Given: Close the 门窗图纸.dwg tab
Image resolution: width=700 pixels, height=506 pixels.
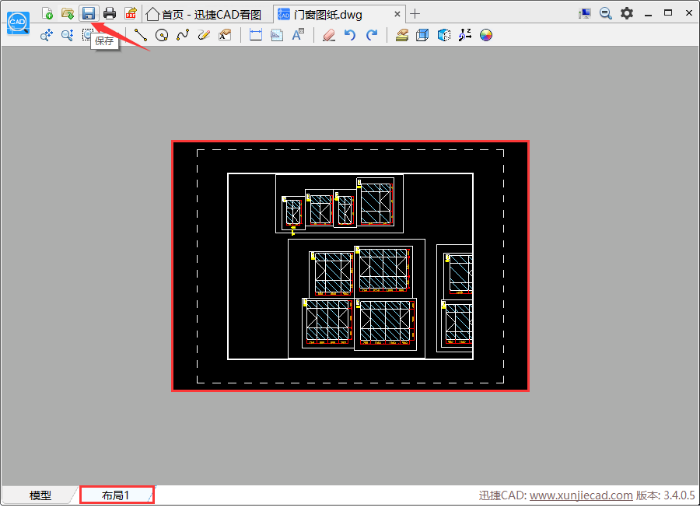Looking at the screenshot, I should tap(397, 14).
